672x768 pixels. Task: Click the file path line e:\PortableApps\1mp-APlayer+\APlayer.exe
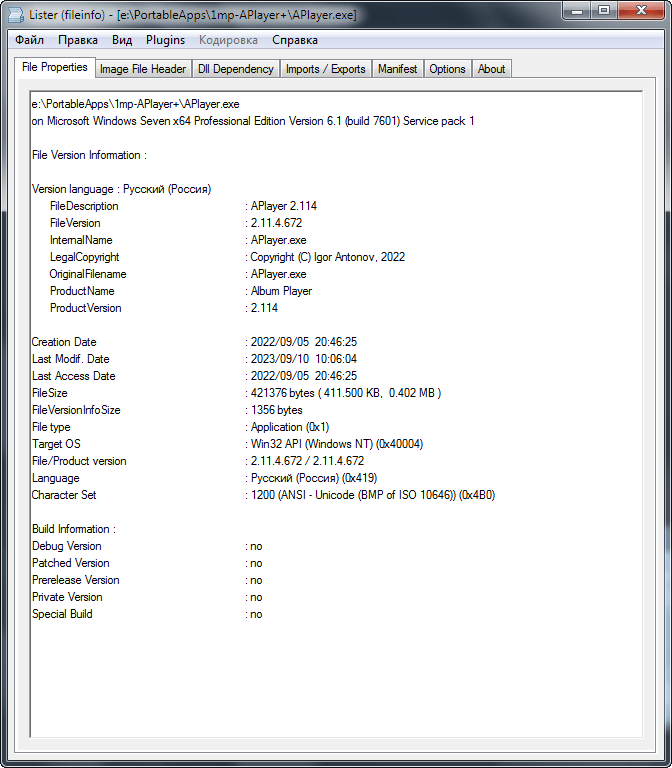coord(136,104)
